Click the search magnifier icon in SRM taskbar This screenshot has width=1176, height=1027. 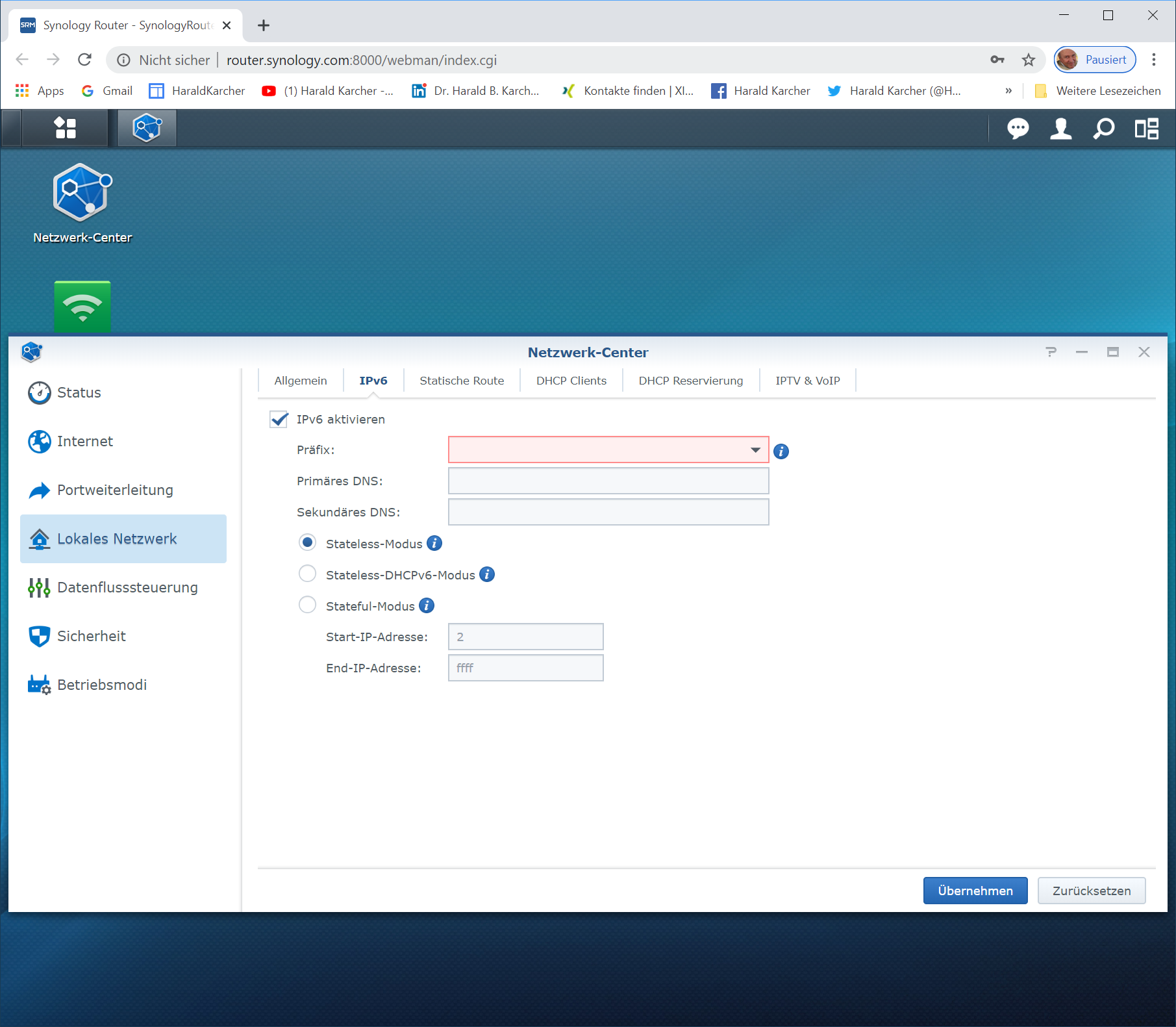click(1103, 129)
